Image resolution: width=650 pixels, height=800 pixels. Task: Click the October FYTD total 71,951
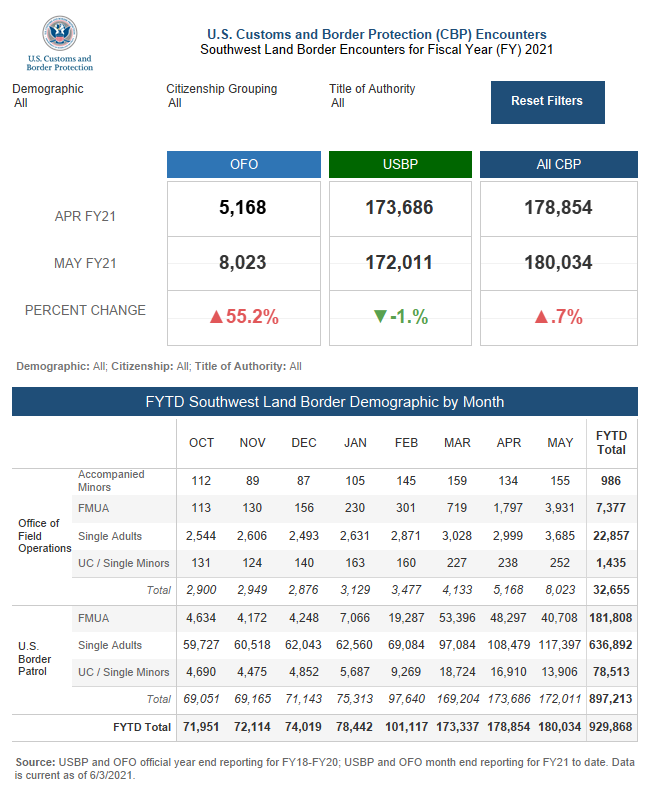coord(201,728)
